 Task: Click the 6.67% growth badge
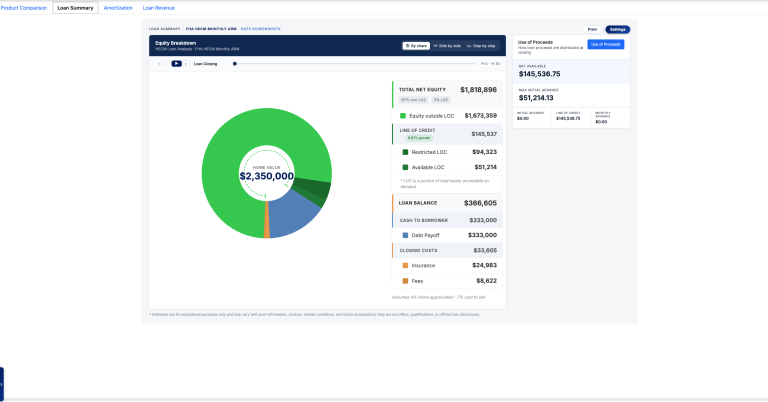[419, 138]
